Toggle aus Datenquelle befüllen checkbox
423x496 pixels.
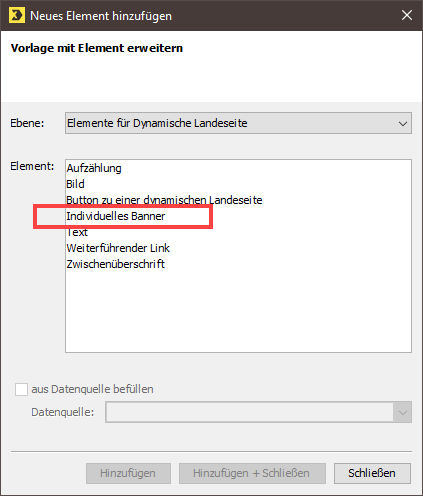[x=21, y=389]
